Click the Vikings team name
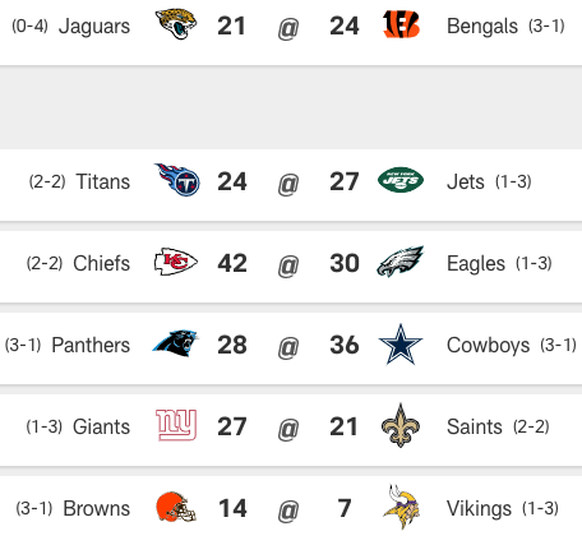Viewport: 582px width, 545px height. tap(479, 509)
